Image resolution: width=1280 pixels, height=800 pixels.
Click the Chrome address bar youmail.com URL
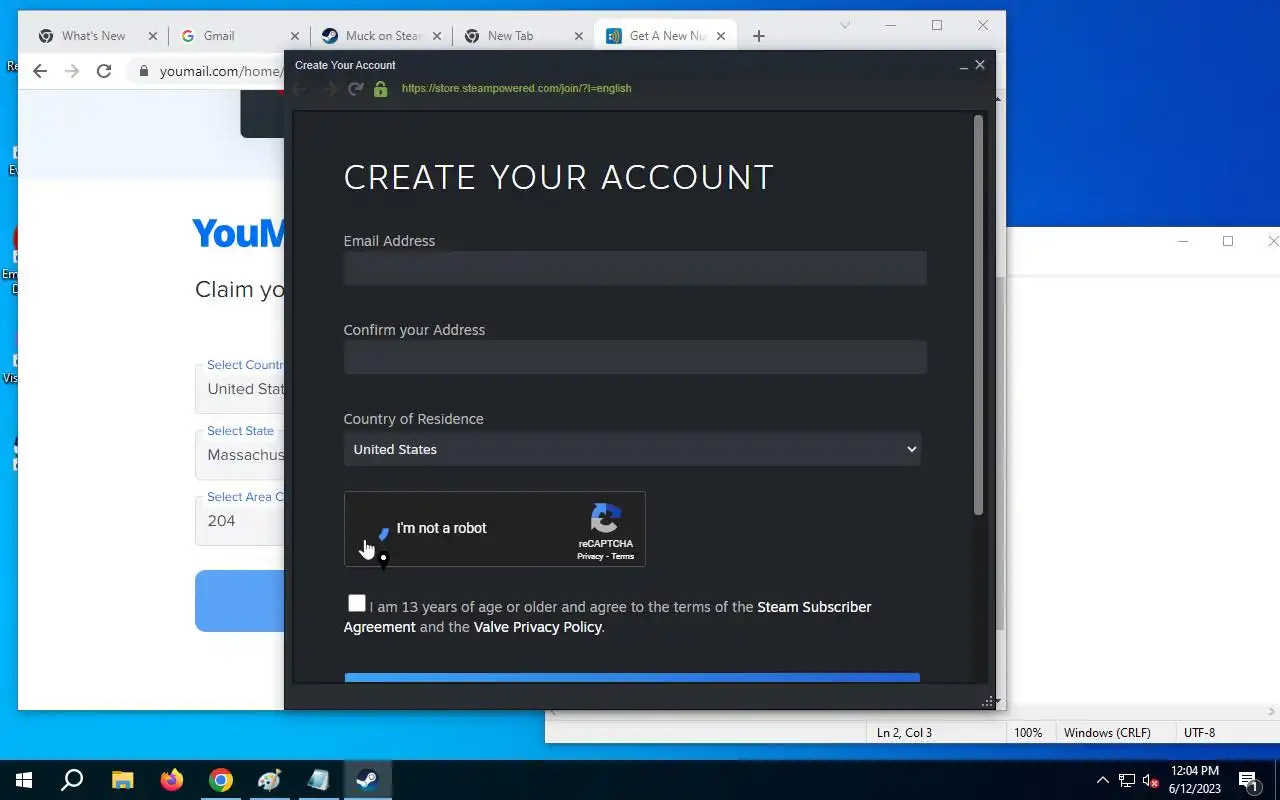tap(220, 72)
